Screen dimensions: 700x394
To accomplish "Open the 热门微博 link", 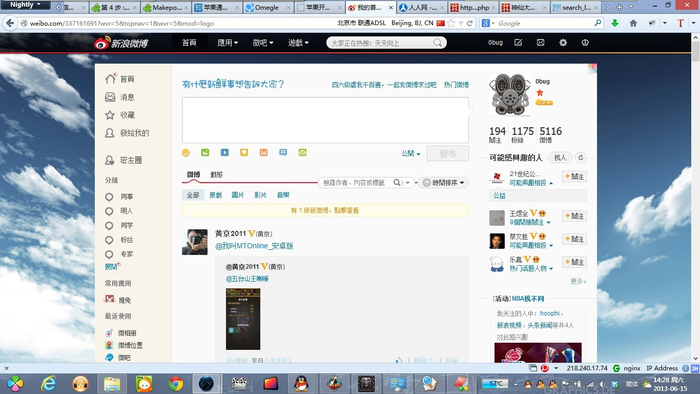I will coord(456,85).
